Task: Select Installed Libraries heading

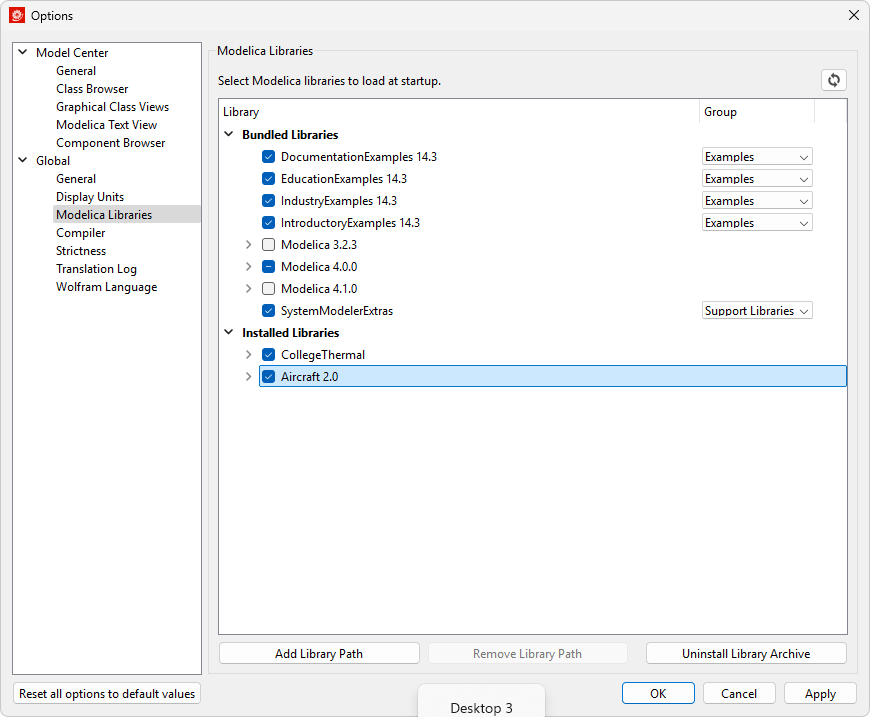Action: 291,332
